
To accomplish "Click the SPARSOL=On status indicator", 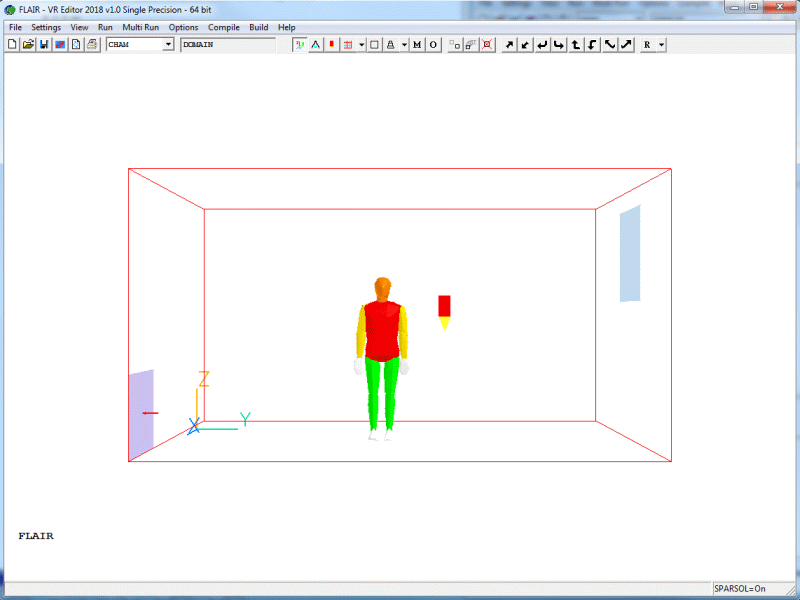I will coord(740,589).
